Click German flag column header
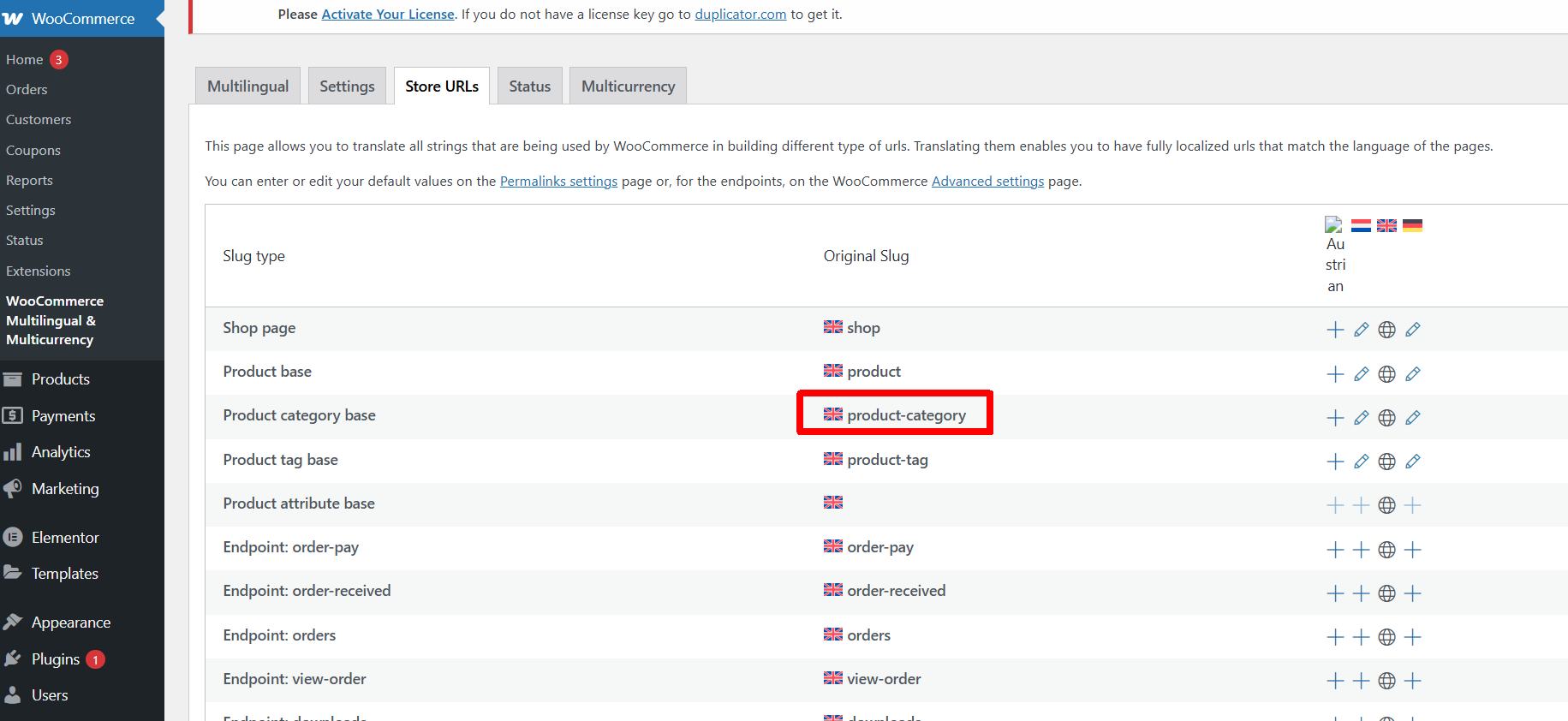Screen dimensions: 1568x721 coord(1413,225)
